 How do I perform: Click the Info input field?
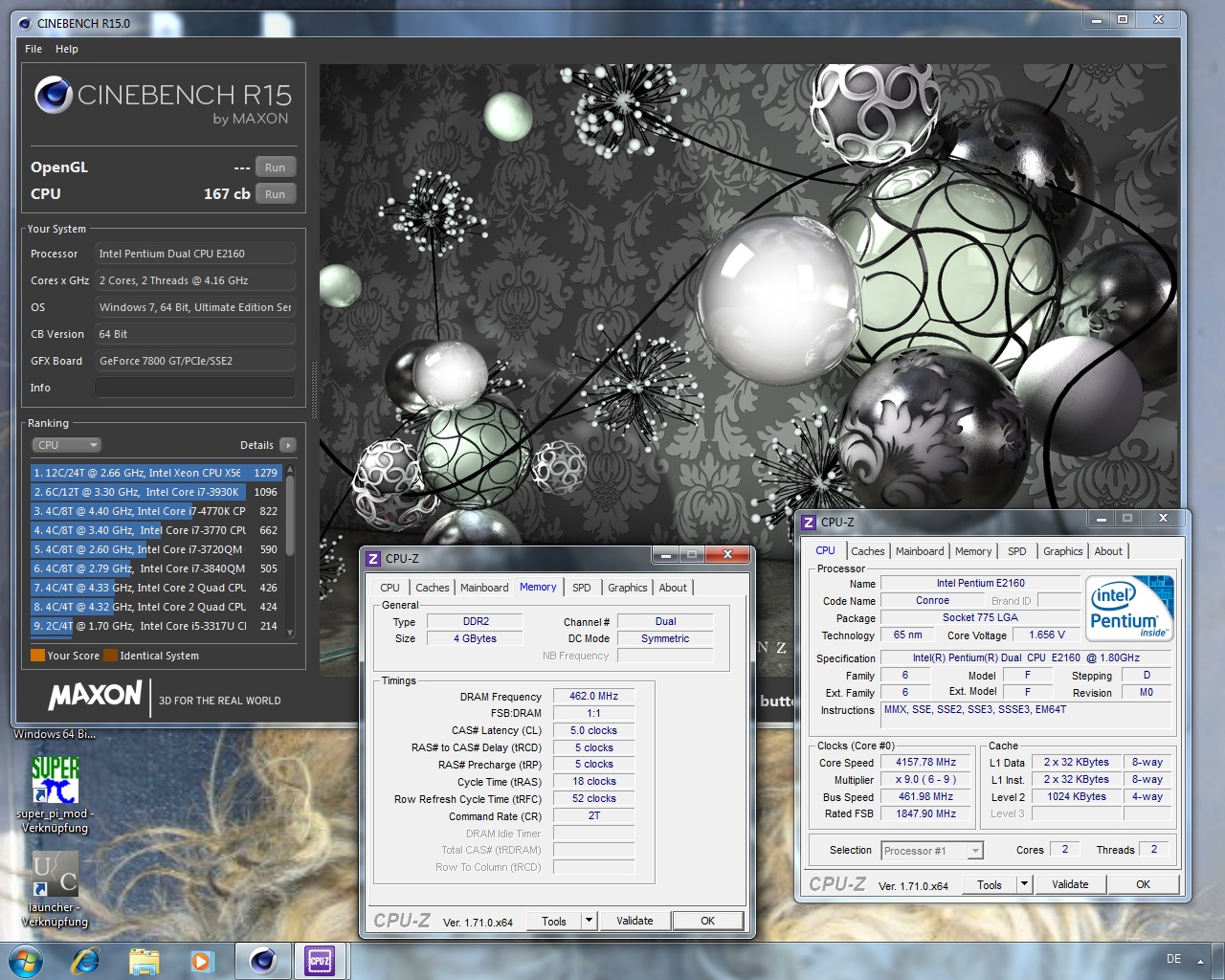coord(194,388)
